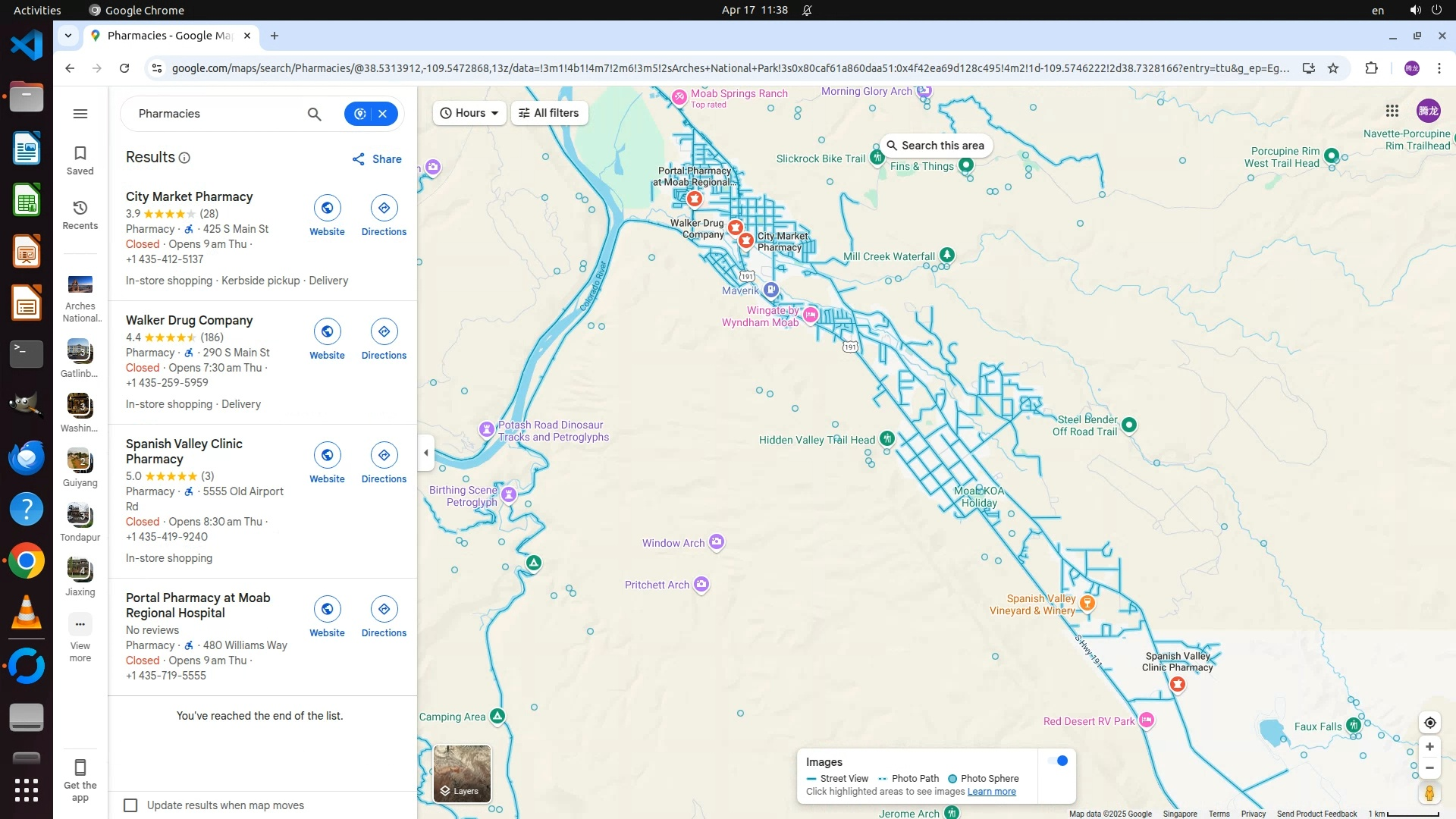1456x819 pixels.
Task: Click the magnifier search icon
Action: pos(314,114)
